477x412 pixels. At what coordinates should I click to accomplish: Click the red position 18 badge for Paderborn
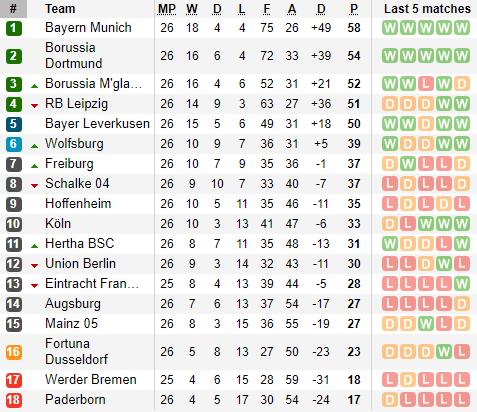(x=14, y=400)
